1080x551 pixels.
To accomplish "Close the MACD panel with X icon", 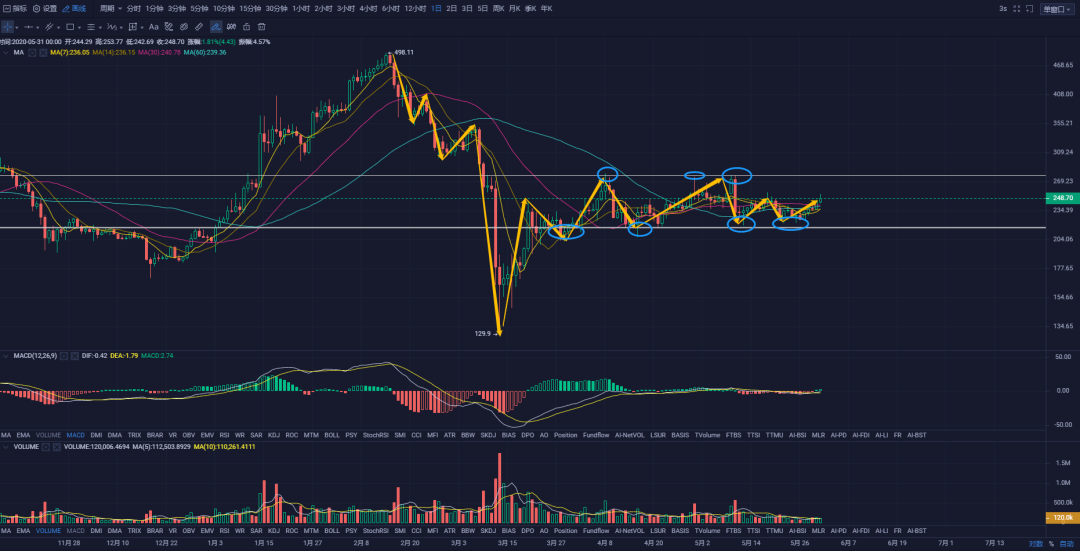I will [x=74, y=356].
